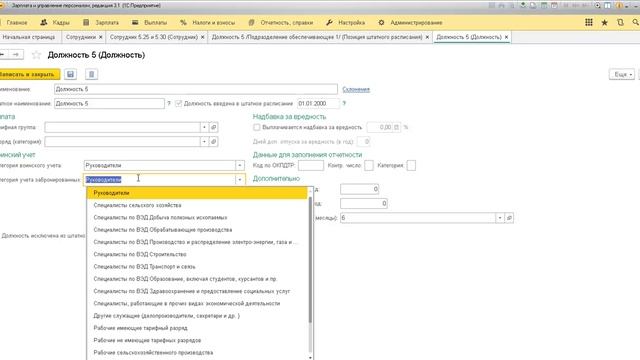Select Другие служащие (делопроизводители) option
This screenshot has width=640, height=360.
pyautogui.click(x=197, y=316)
